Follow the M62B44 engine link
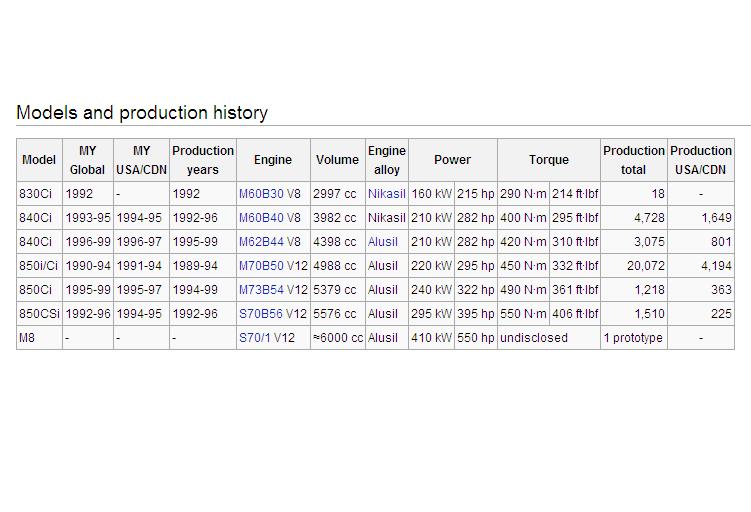 tap(261, 242)
